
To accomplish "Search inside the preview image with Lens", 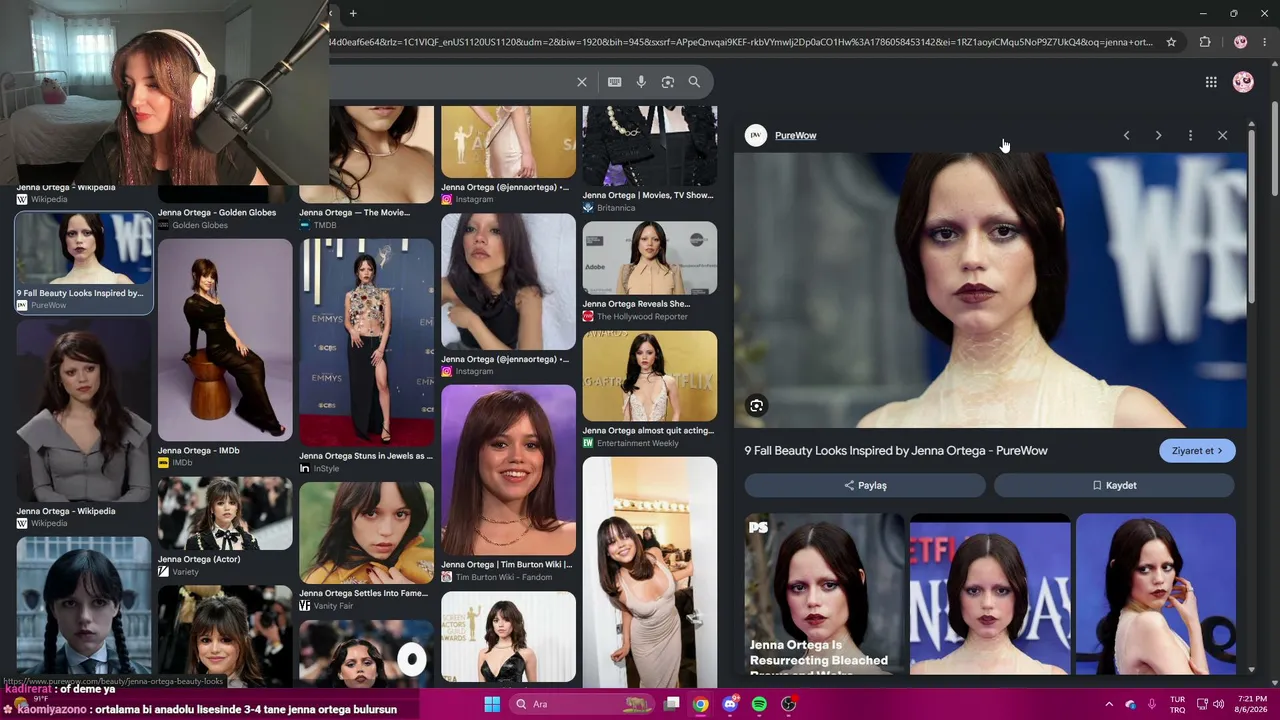I will pos(757,405).
